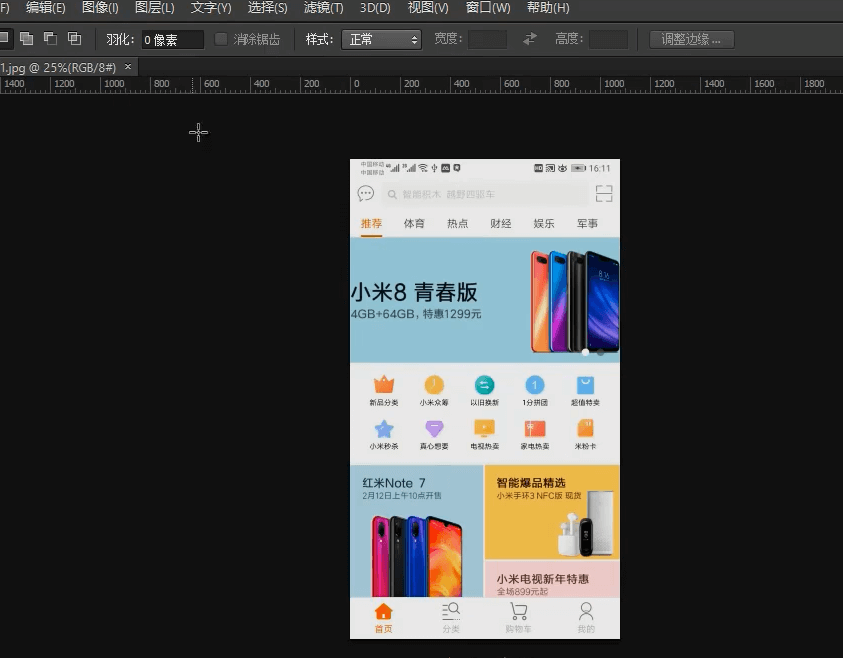
Task: Select the 财经 tab in mockup
Action: [x=501, y=224]
